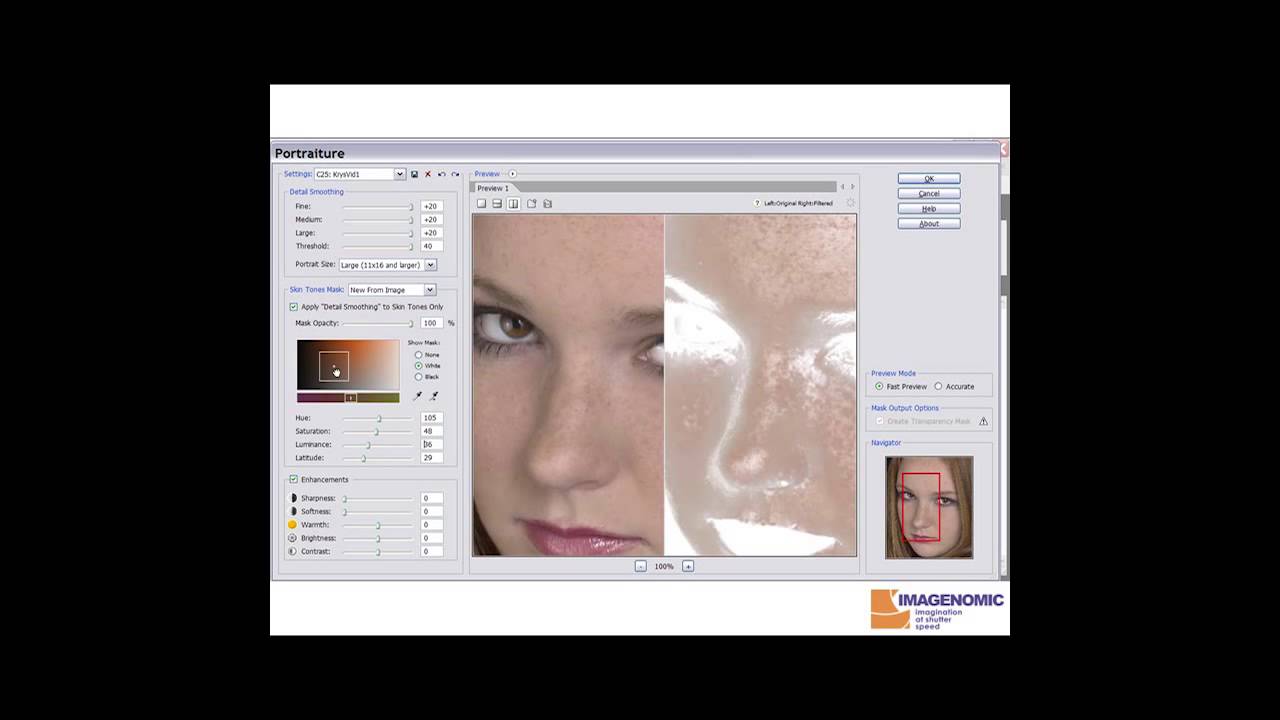This screenshot has width=1280, height=720.
Task: Click the Sharpness icon in Enhancements
Action: tap(293, 498)
